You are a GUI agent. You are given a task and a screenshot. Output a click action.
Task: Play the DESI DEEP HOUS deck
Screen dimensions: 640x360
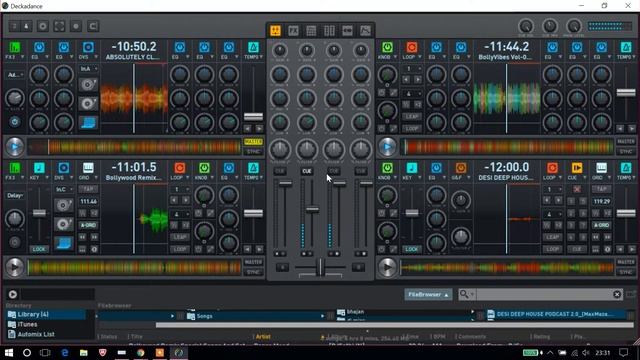[x=387, y=267]
